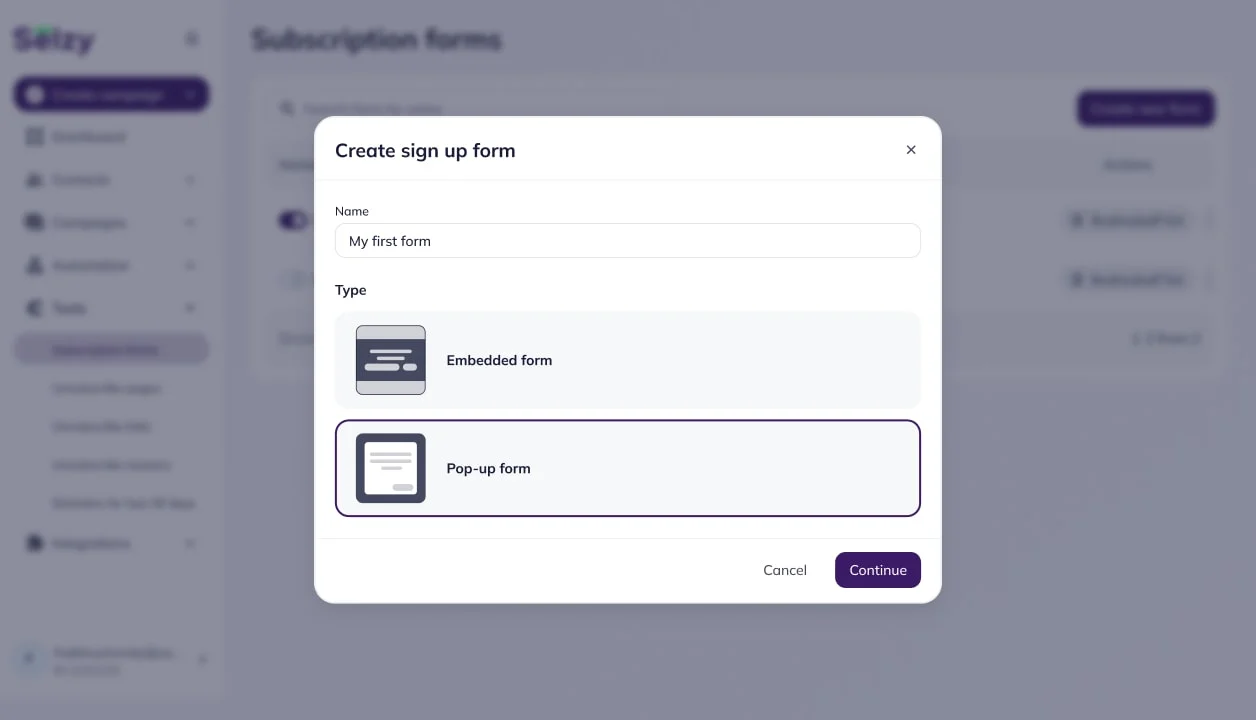Open the Create campaign dropdown arrow
The height and width of the screenshot is (720, 1256).
pos(190,96)
